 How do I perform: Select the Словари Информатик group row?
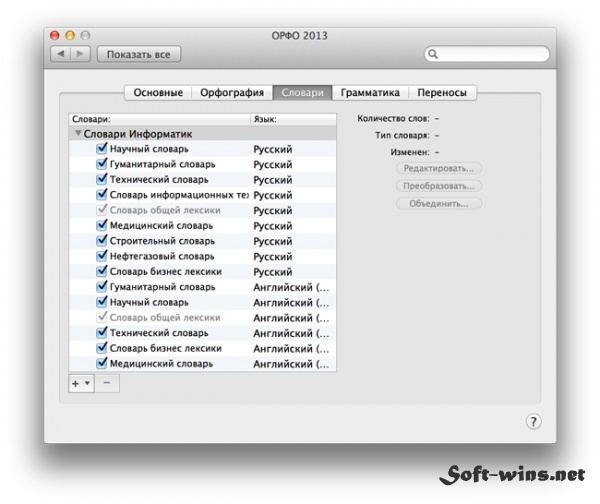pos(203,134)
